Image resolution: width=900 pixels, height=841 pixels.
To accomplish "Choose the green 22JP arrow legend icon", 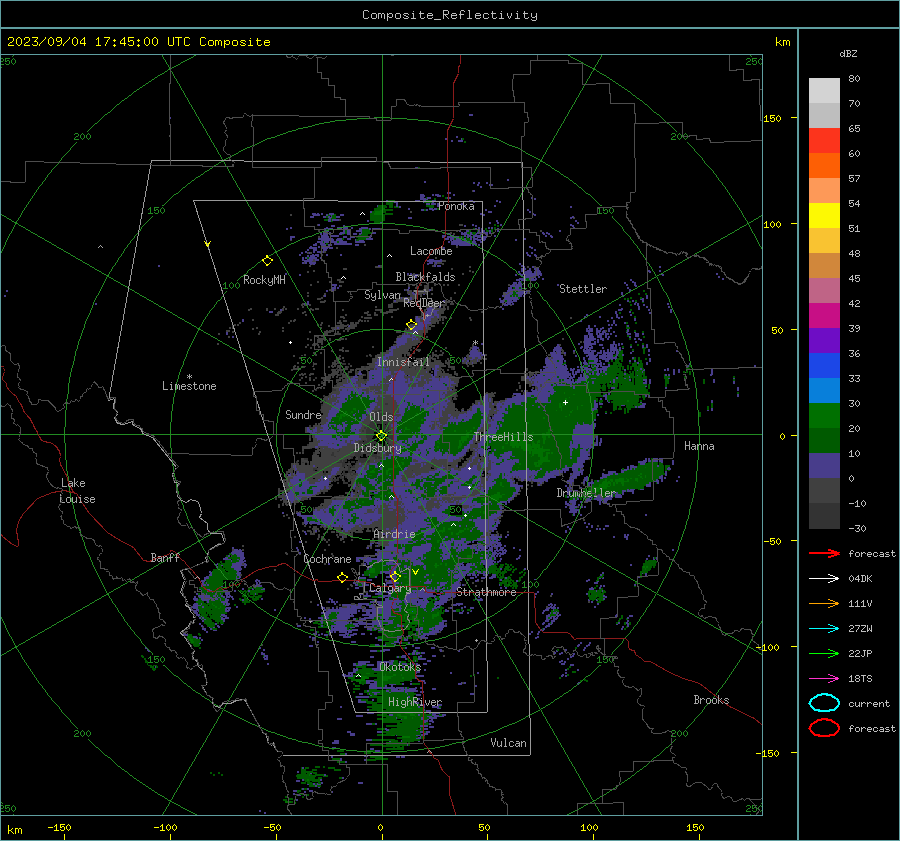I will coord(824,653).
